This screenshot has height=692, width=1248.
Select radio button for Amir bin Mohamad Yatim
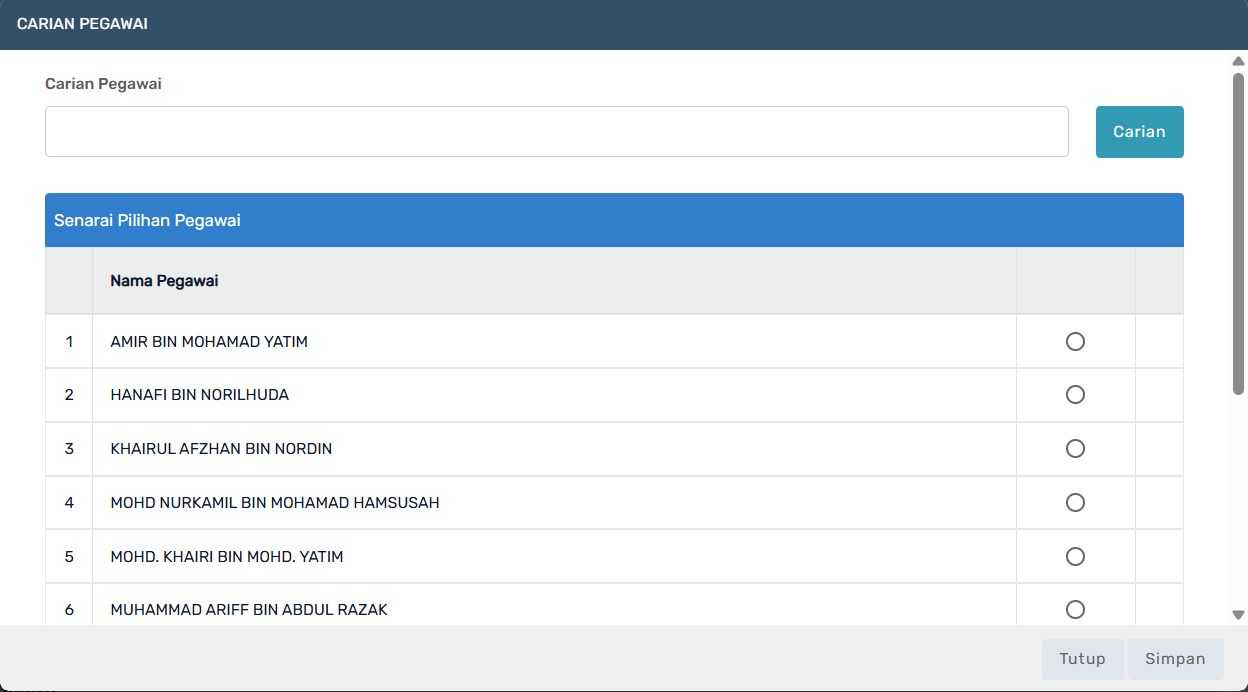pyautogui.click(x=1075, y=342)
